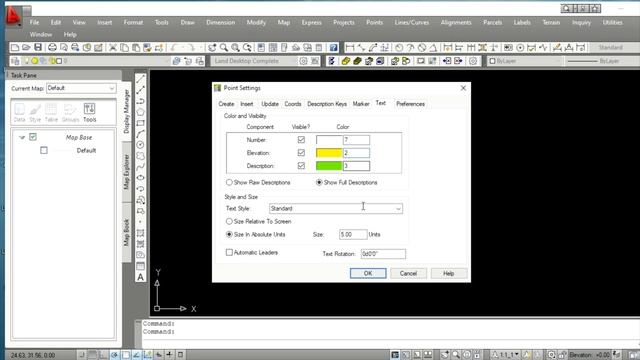Click the text Size input field

click(353, 235)
